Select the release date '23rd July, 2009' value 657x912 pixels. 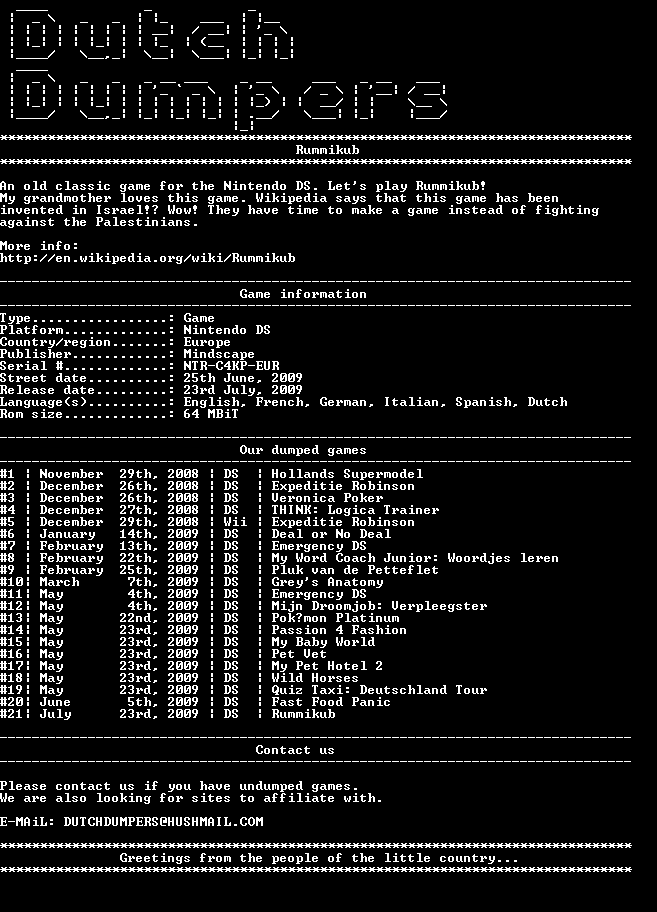(243, 390)
